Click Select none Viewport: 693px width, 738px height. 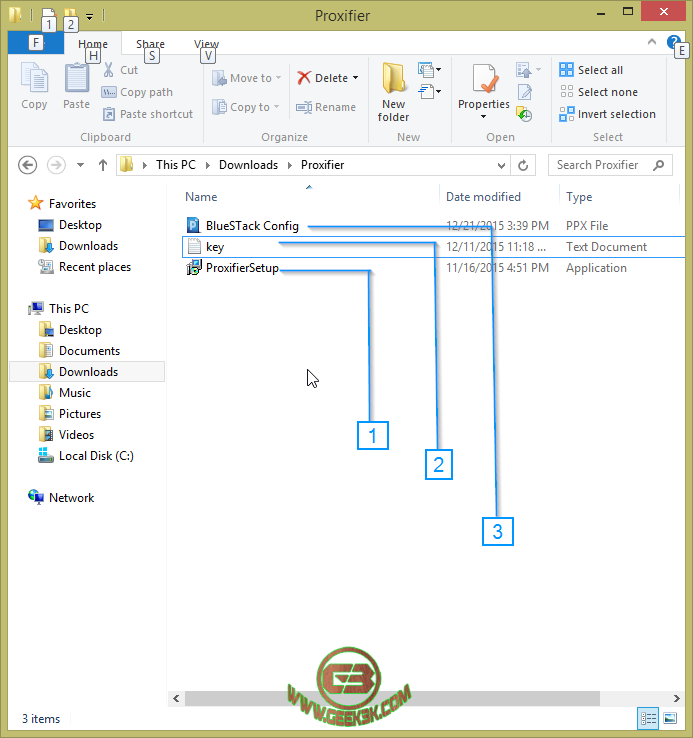tap(599, 92)
